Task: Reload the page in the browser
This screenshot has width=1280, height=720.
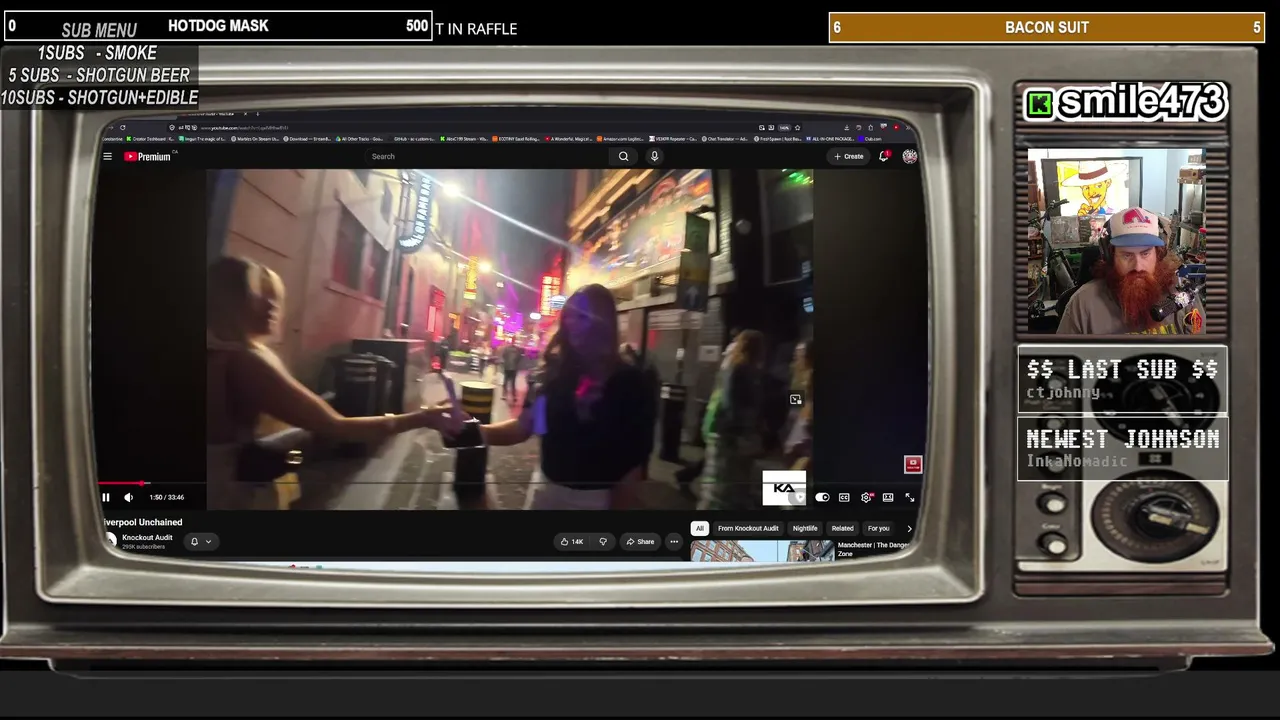Action: [123, 127]
